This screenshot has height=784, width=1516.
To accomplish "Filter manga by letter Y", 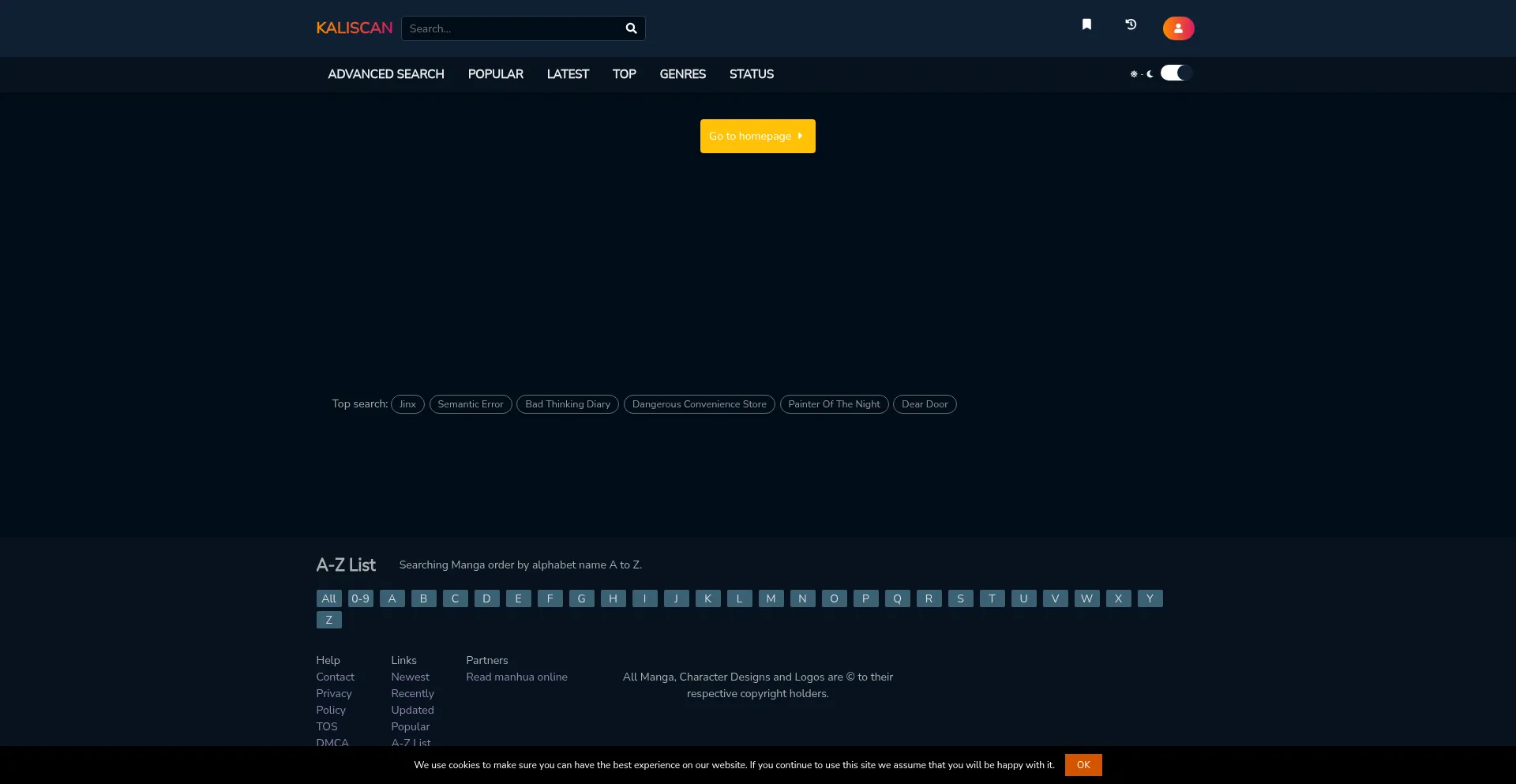I will pos(1150,598).
